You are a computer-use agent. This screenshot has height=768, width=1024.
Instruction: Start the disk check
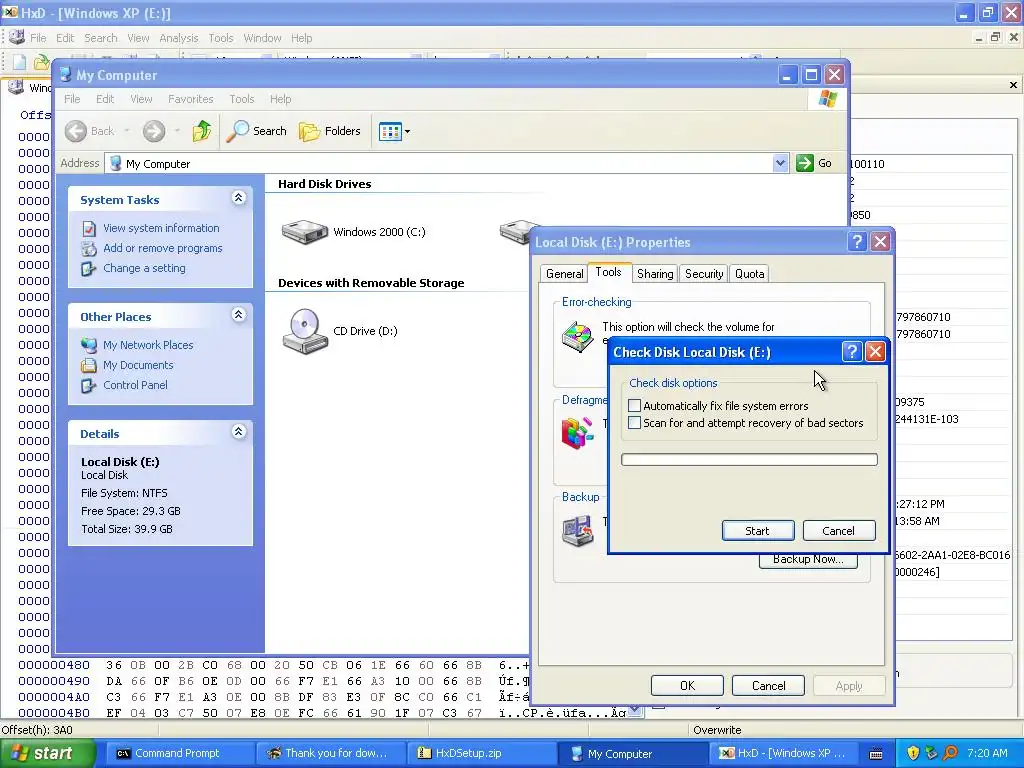point(758,531)
